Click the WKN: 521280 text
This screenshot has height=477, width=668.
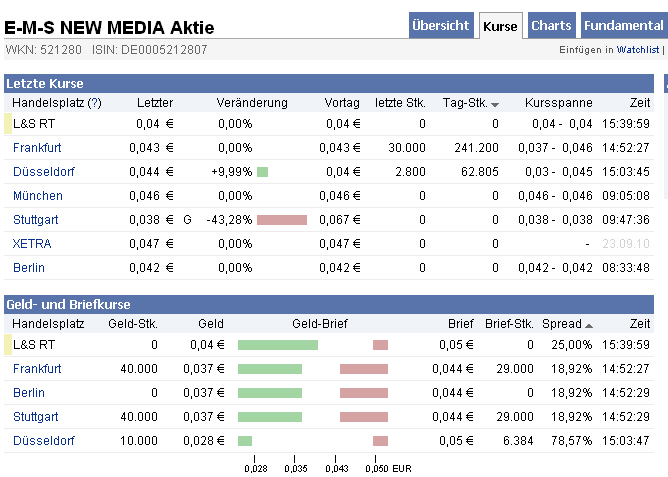[x=43, y=50]
